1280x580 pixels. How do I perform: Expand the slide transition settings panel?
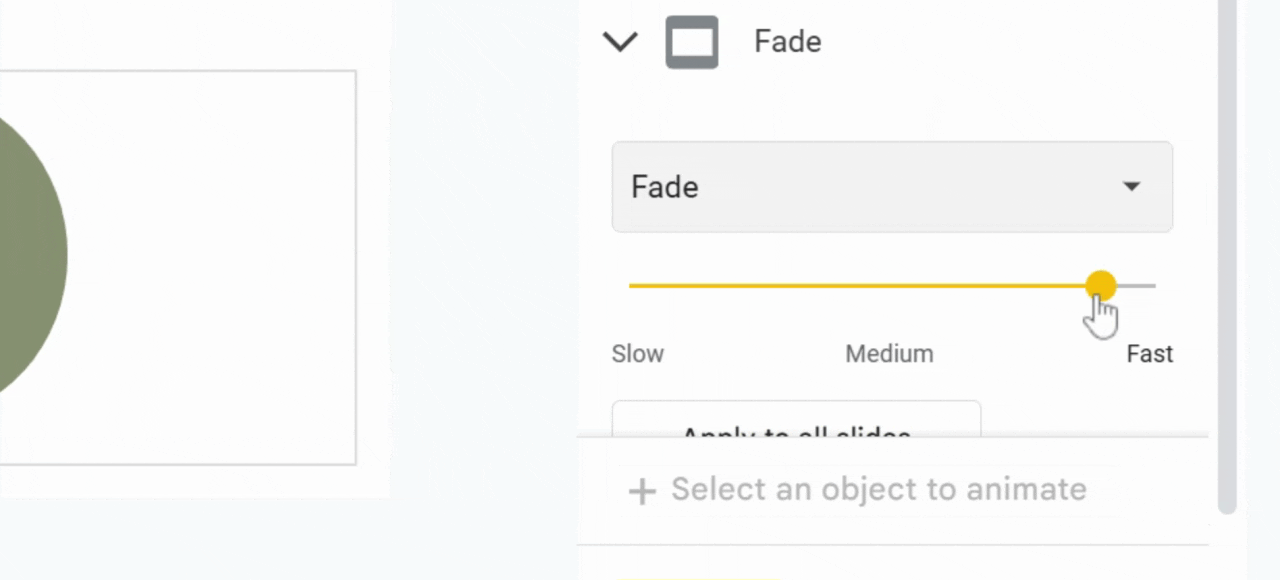[620, 42]
